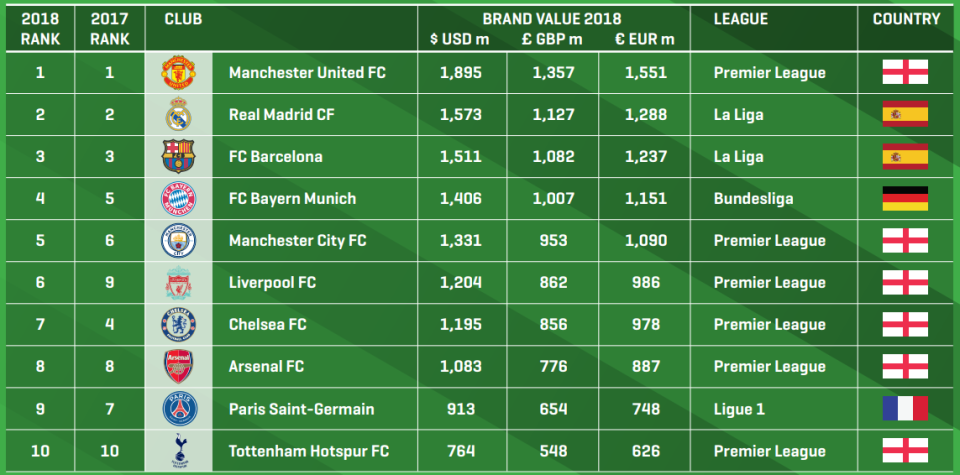Click the Bundesliga league text
The height and width of the screenshot is (475, 960).
753,199
